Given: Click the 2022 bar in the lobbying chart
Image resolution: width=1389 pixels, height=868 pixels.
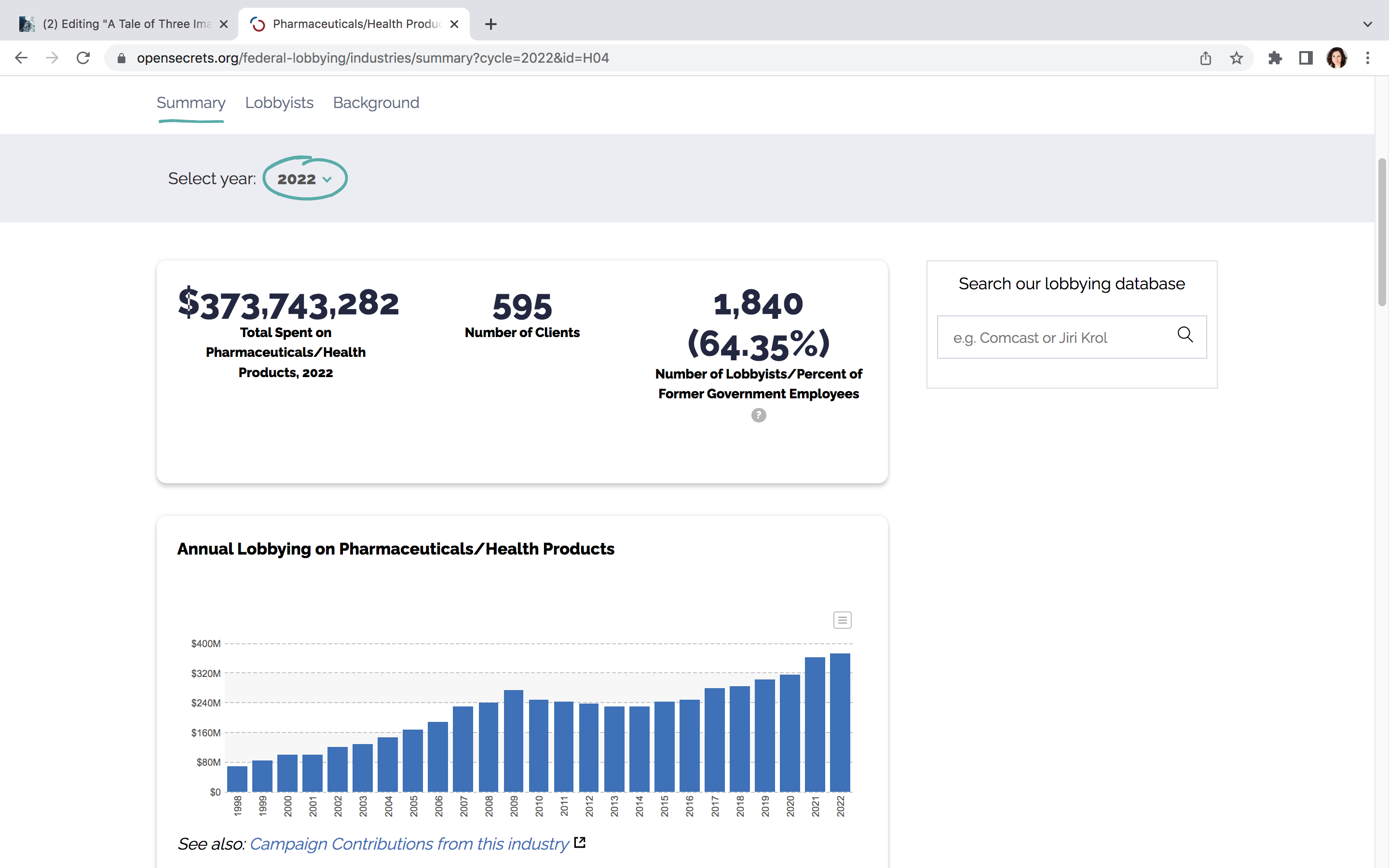Looking at the screenshot, I should (x=840, y=722).
